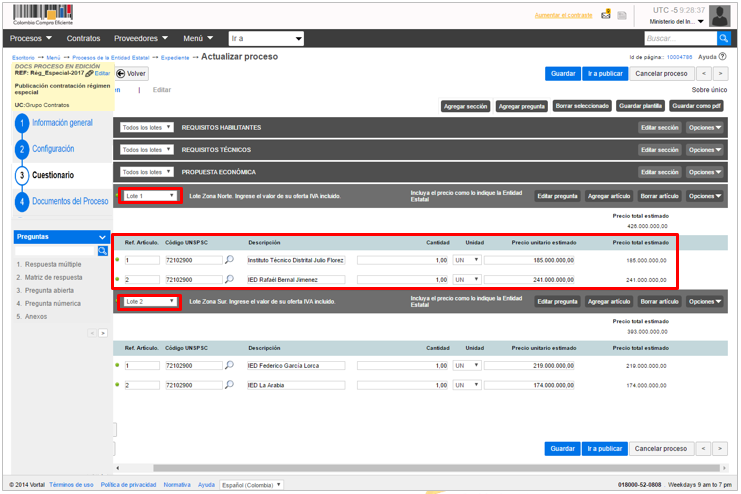Image resolution: width=741 pixels, height=494 pixels.
Task: Click Política de privacidad footer link
Action: [128, 485]
